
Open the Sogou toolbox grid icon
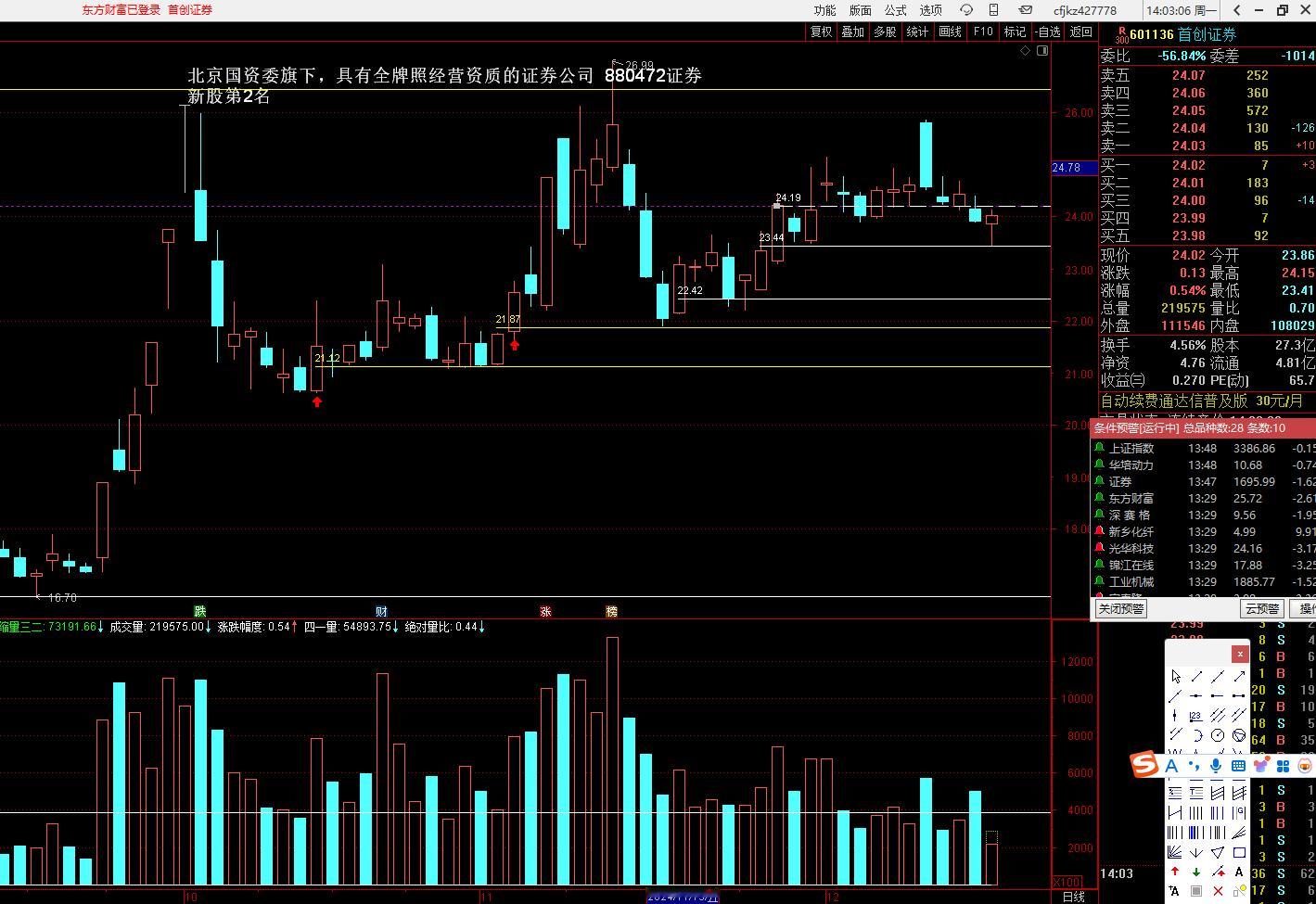(x=1283, y=766)
